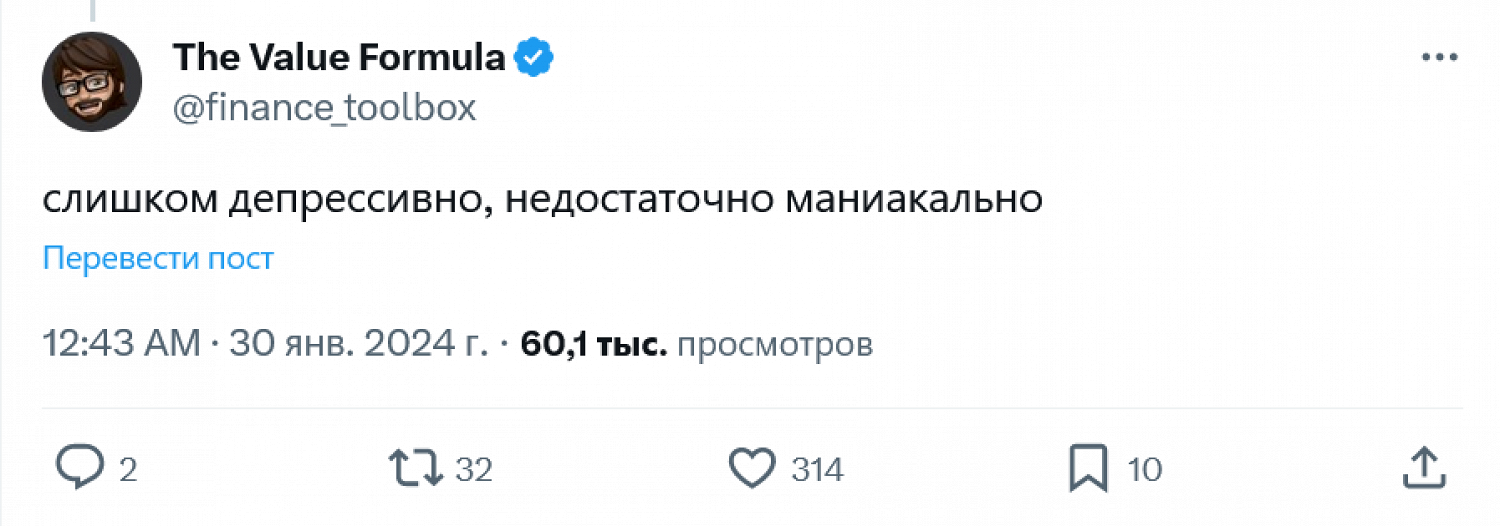Viewport: 1500px width, 526px height.
Task: Click the 60,1 тыс. просмотров count
Action: pos(697,345)
